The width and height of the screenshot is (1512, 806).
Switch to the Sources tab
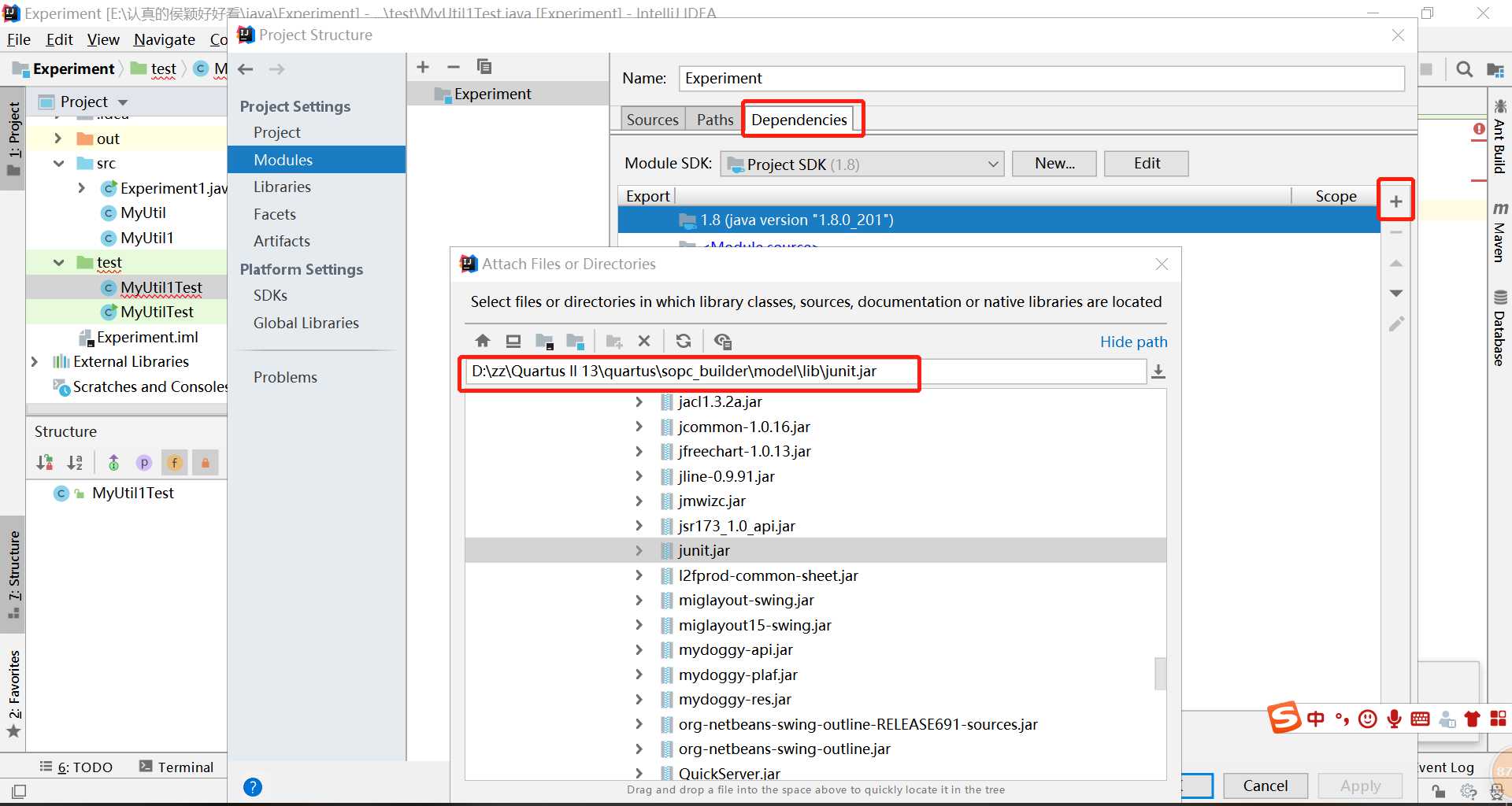652,120
